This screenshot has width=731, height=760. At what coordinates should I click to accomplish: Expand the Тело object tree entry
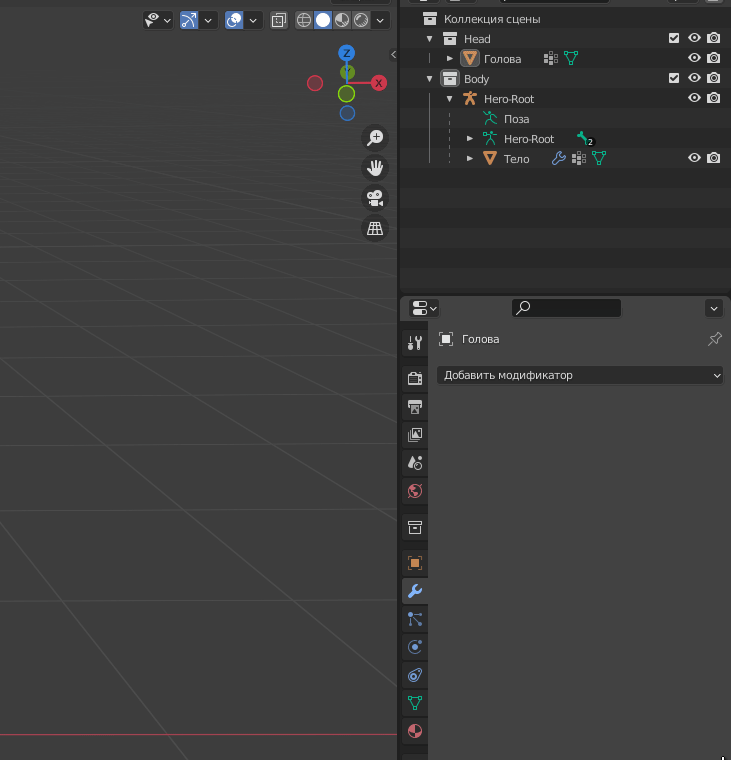469,158
